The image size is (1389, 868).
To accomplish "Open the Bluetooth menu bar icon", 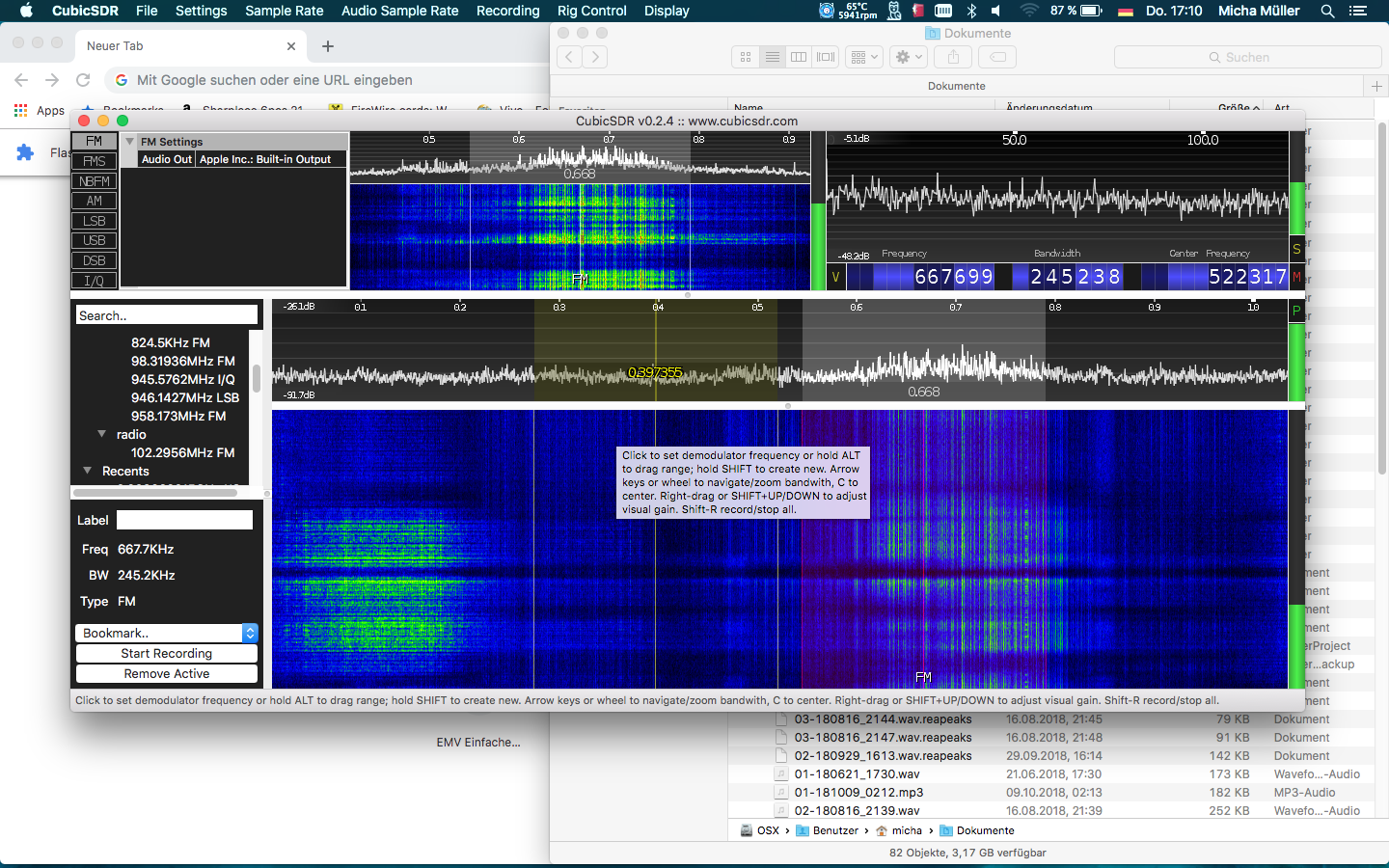I will point(971,11).
